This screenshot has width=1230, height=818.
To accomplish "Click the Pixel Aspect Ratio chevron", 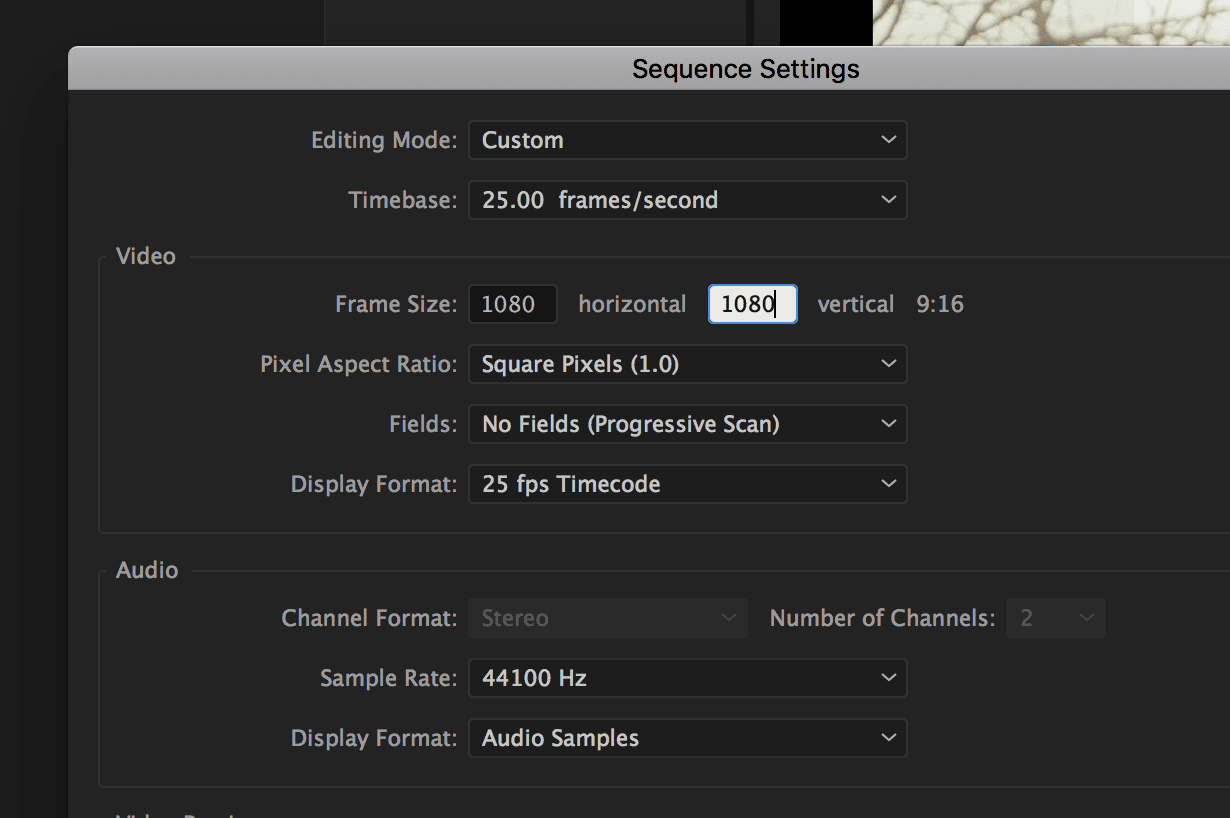I will pos(888,364).
